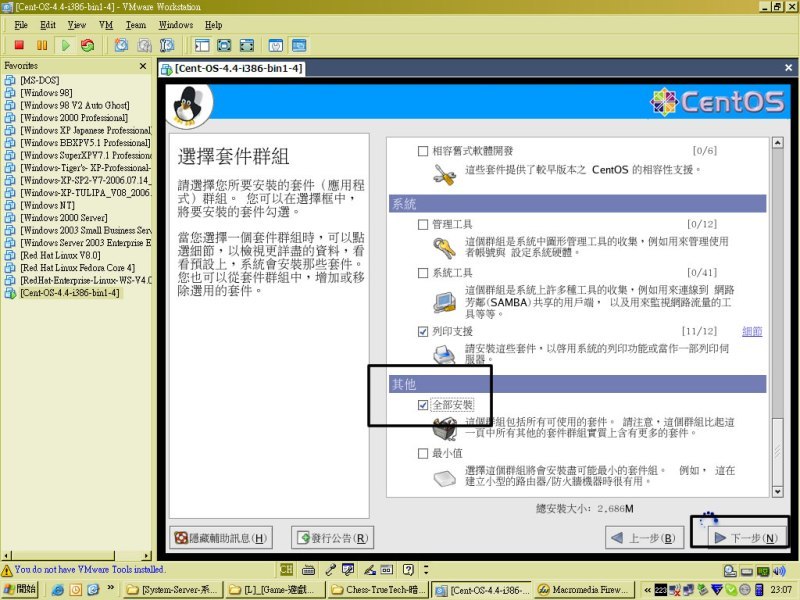
Task: Switch to Macromedia Fireworks taskbar button
Action: tap(585, 590)
